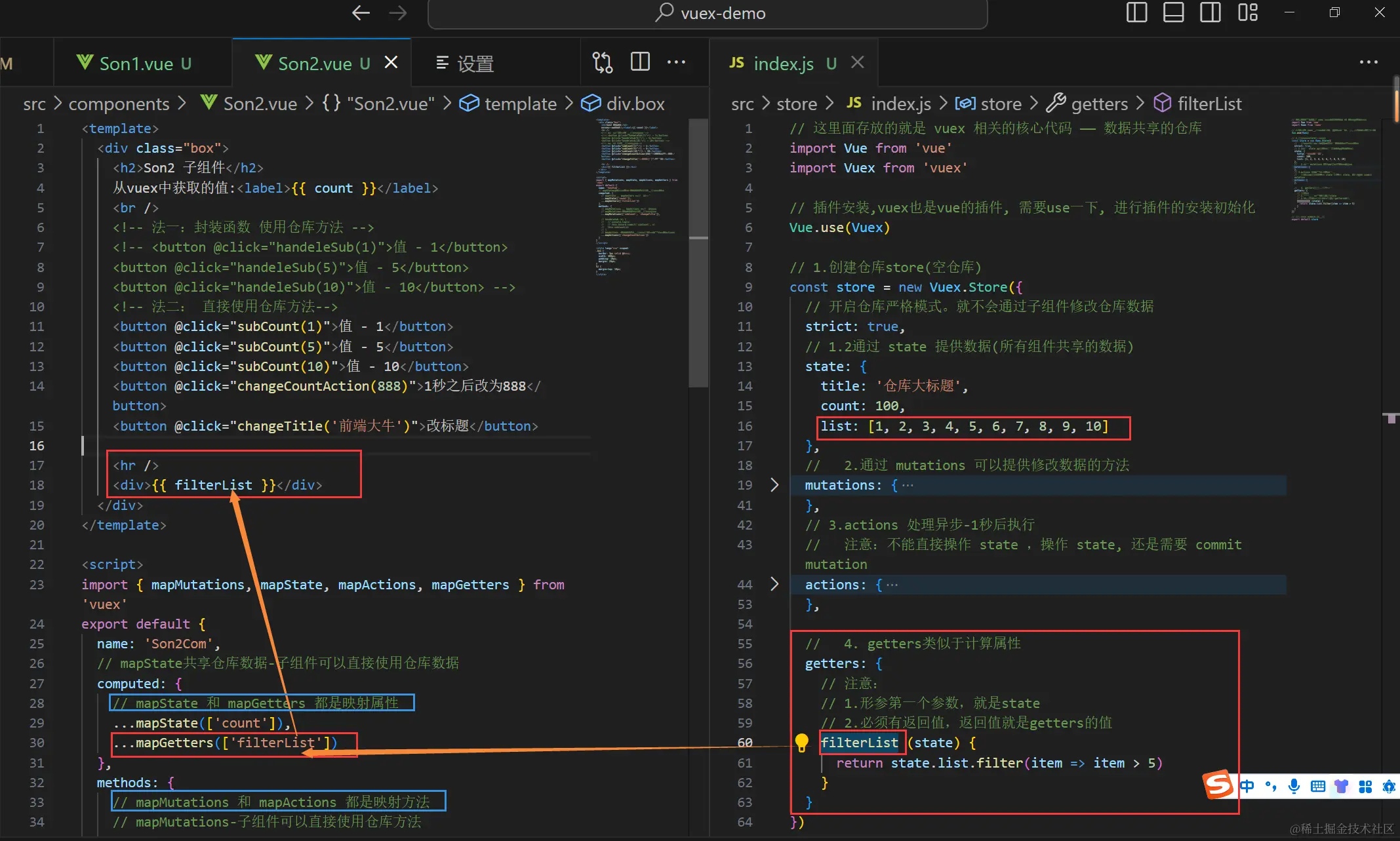The width and height of the screenshot is (1400, 841).
Task: Click the src breadcrumb in right editor
Action: (x=742, y=104)
